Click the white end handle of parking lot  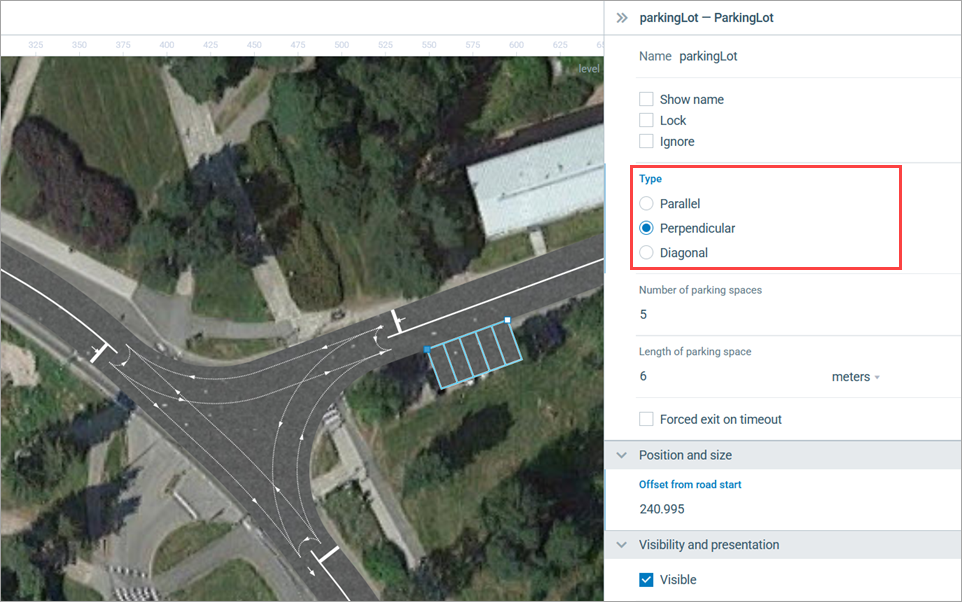[508, 321]
